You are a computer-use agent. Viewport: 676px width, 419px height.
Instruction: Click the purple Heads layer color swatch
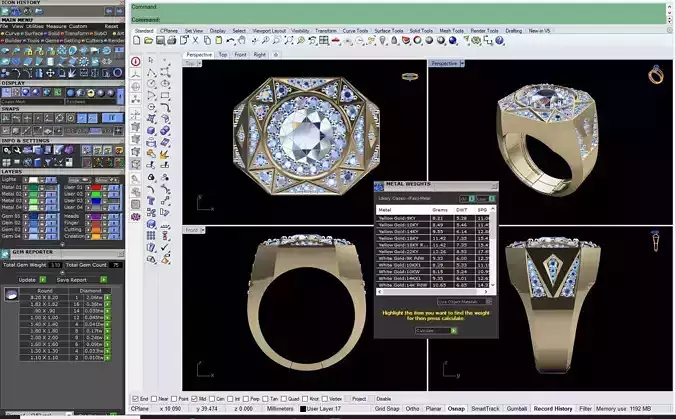point(96,217)
